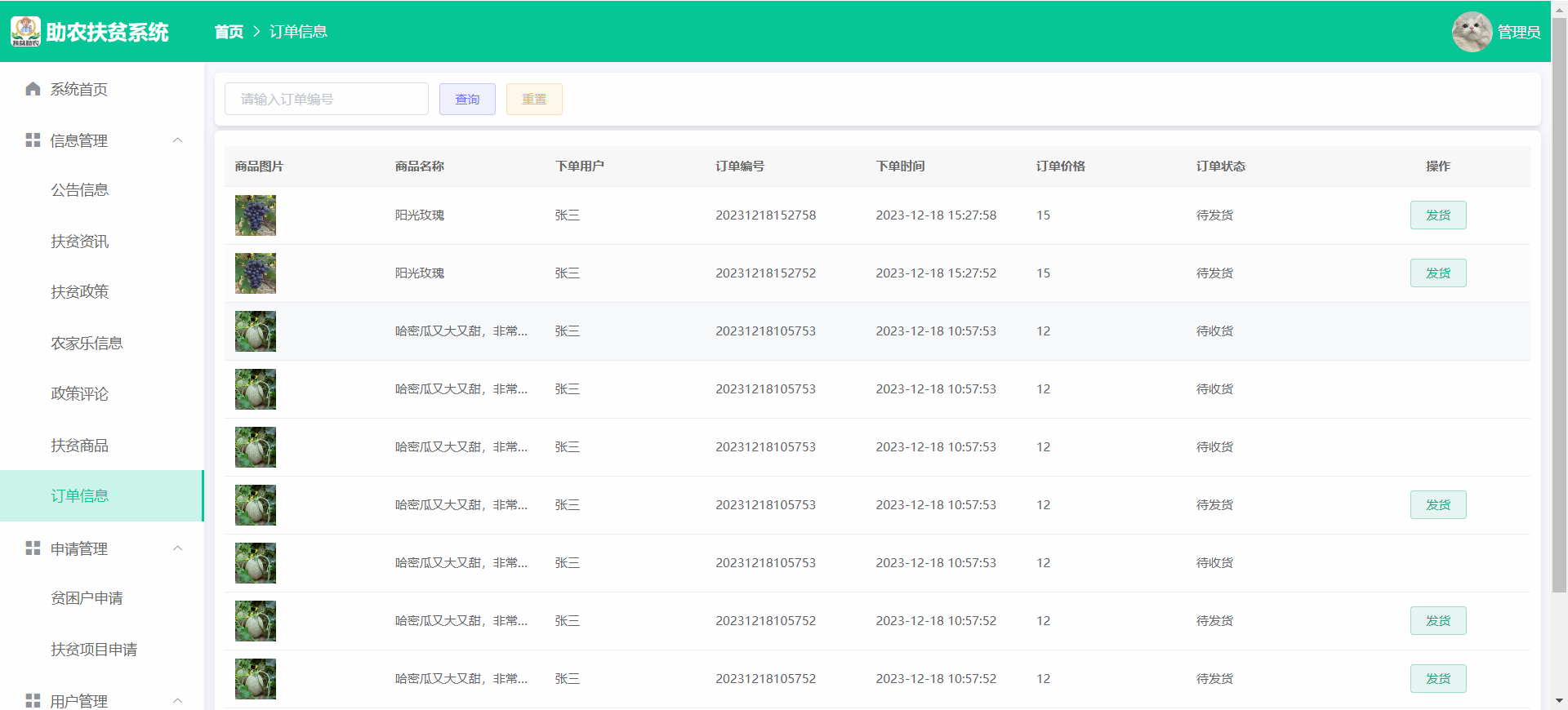Select the highlighted 订单信息 sidebar item
Image resolution: width=1568 pixels, height=710 pixels.
[102, 496]
